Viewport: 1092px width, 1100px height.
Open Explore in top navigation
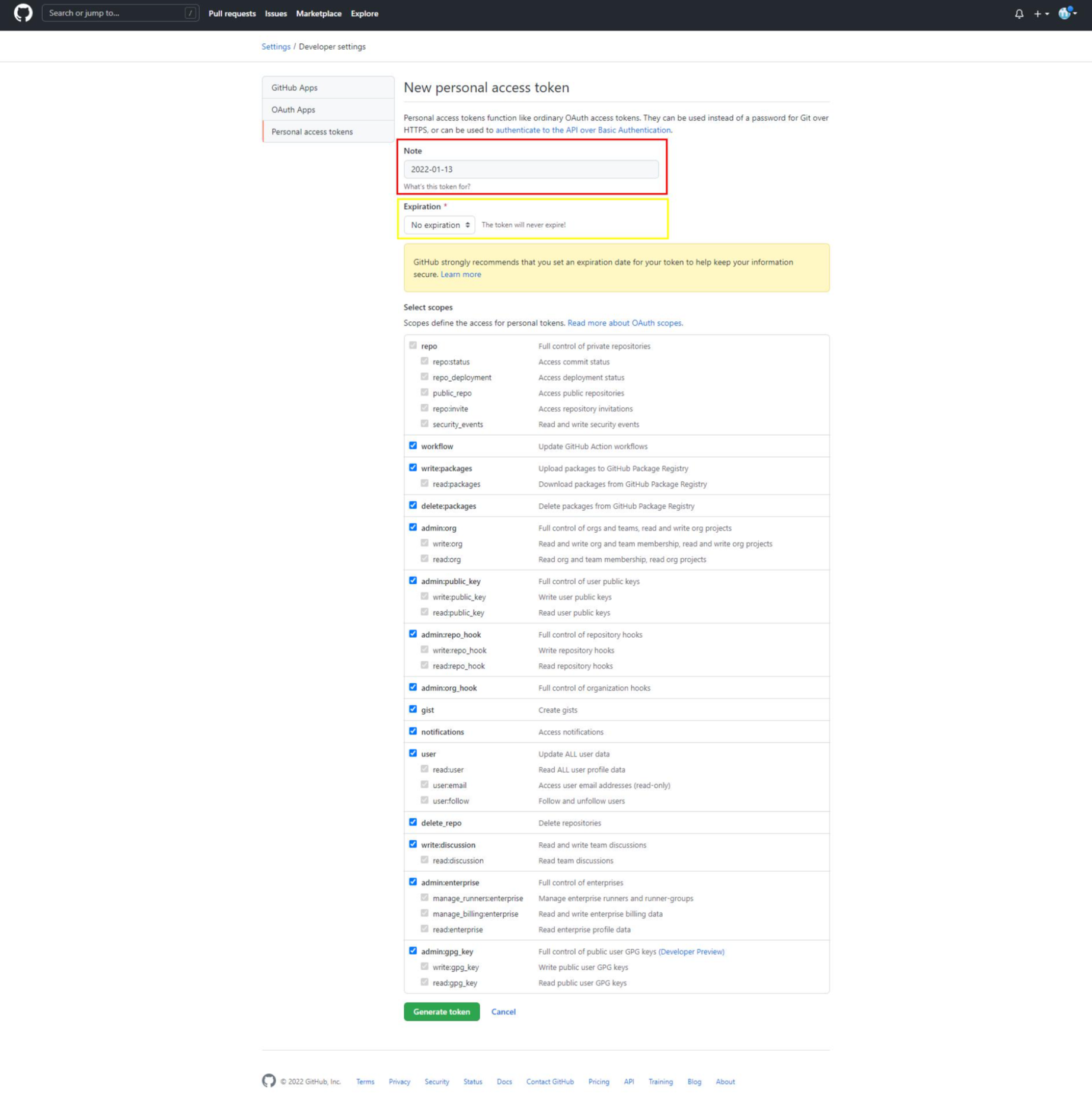pyautogui.click(x=364, y=14)
